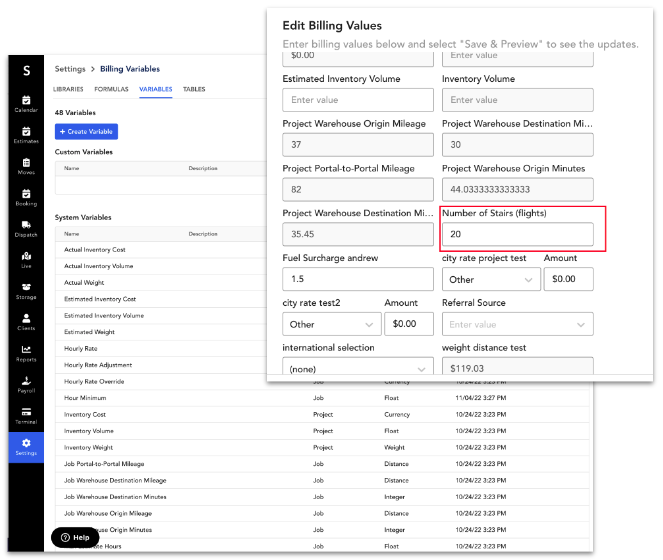This screenshot has height=560, width=663.
Task: Open the Terminal sidebar icon
Action: click(x=26, y=414)
